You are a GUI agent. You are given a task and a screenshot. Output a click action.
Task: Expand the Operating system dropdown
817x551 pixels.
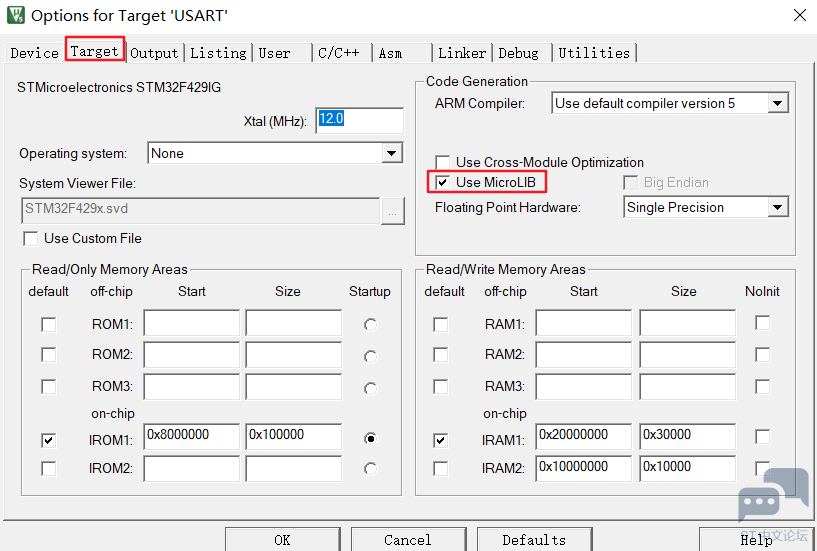391,153
